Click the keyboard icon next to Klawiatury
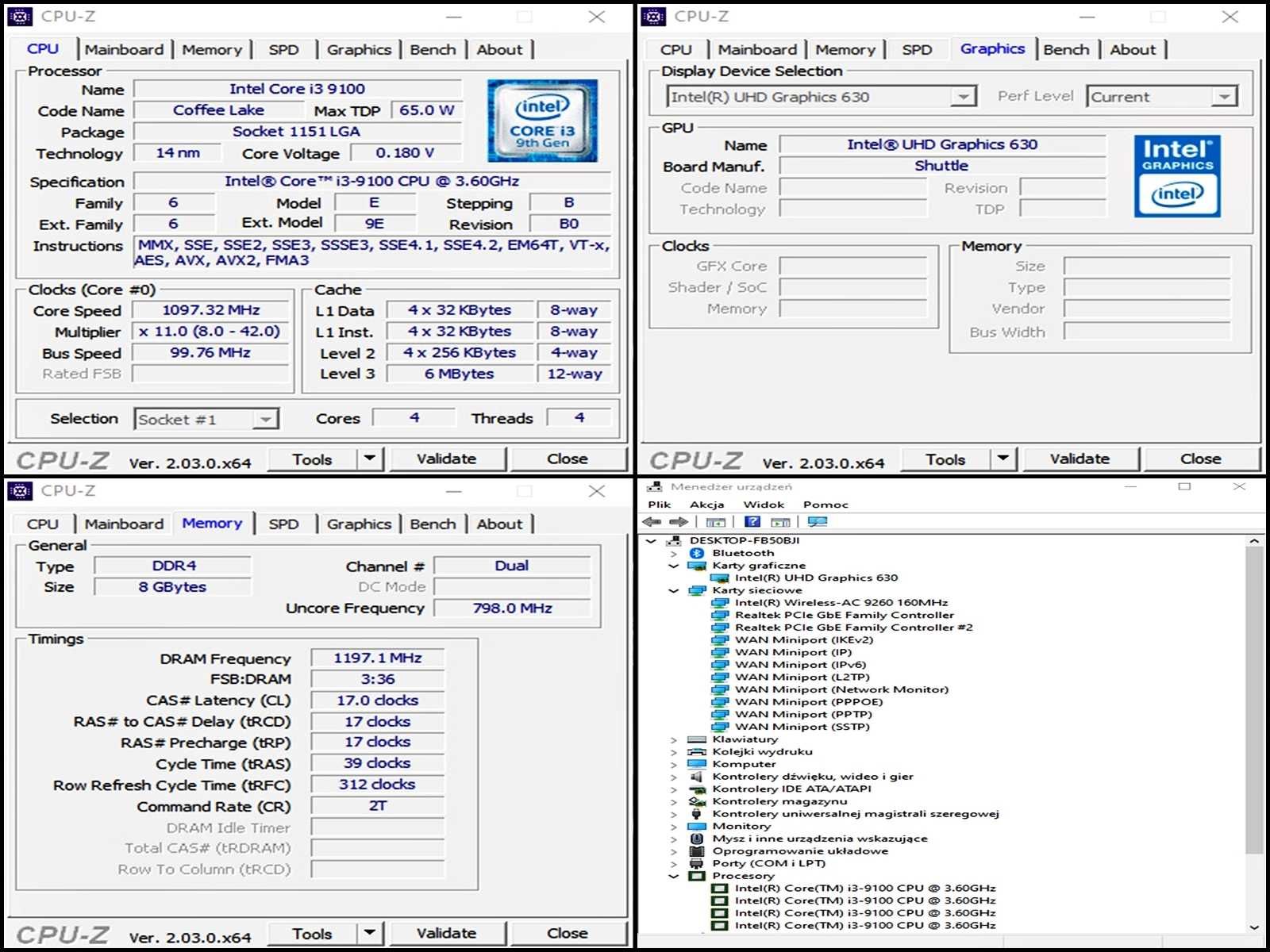Viewport: 1270px width, 952px height. pos(697,739)
